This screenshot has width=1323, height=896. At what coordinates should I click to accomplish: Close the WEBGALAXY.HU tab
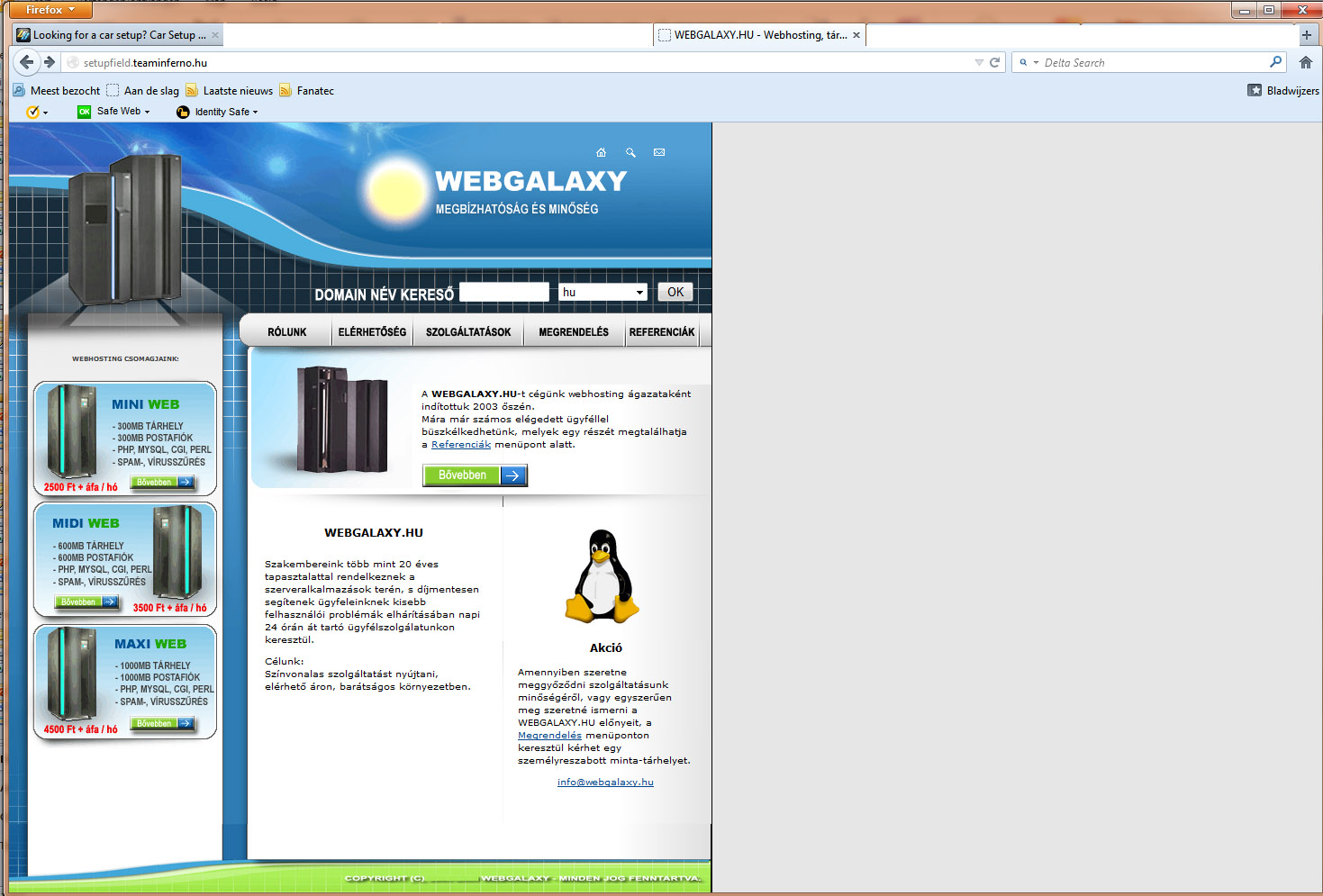(x=856, y=35)
